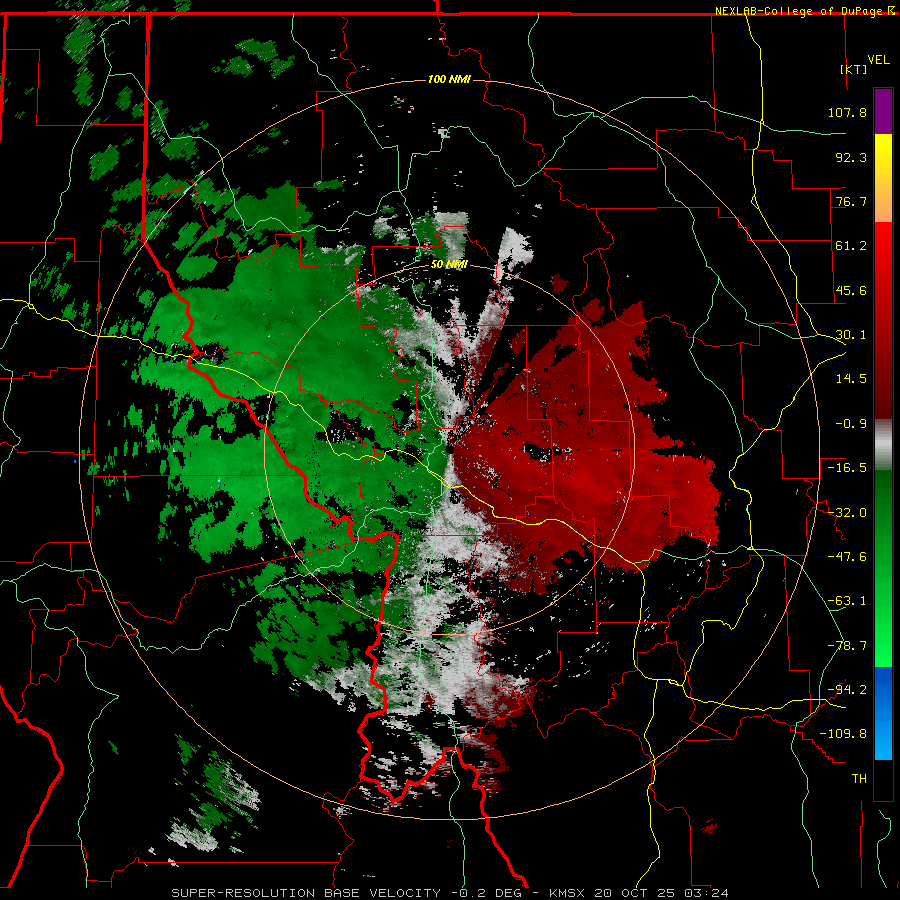
Task: Pick the gray near-zero segment of color bar
Action: tap(883, 445)
